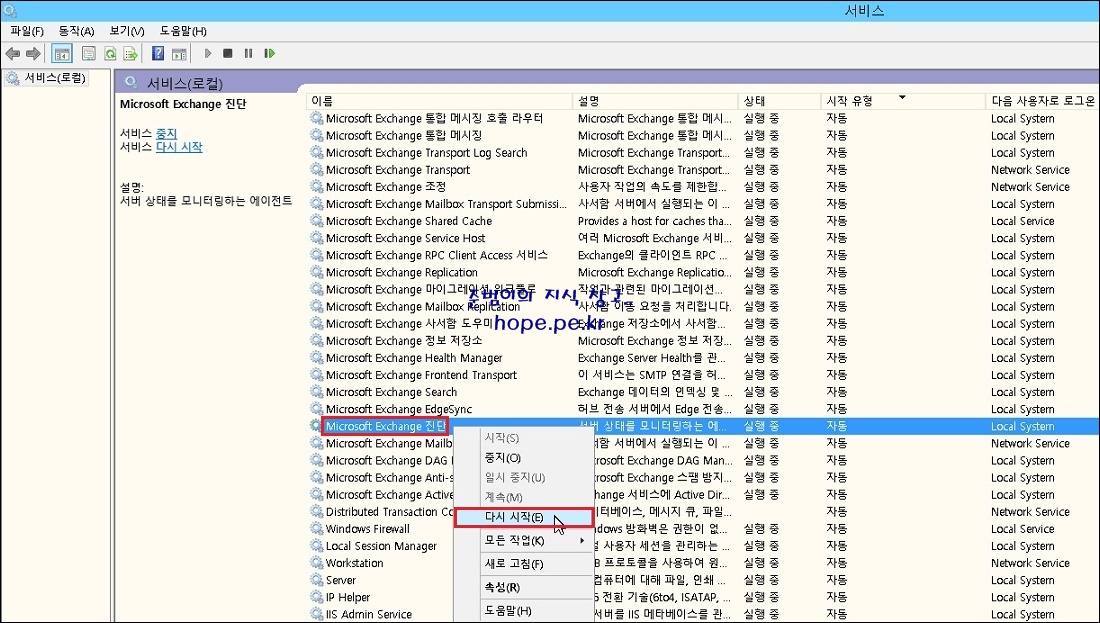Click gear icon of Local Session Manager
Screen dimensions: 1100x623
tap(317, 546)
